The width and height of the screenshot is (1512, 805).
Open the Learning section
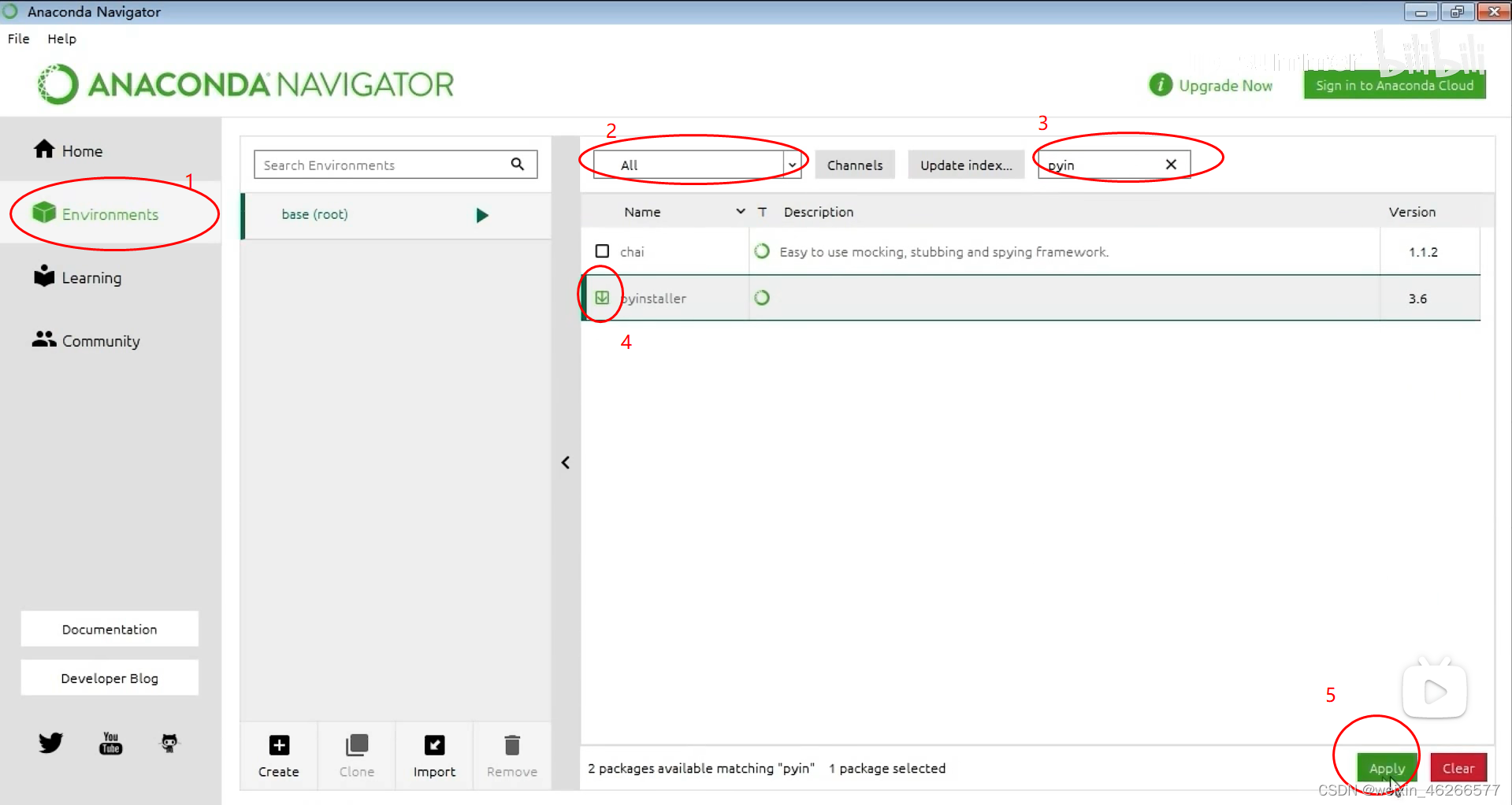[x=110, y=277]
